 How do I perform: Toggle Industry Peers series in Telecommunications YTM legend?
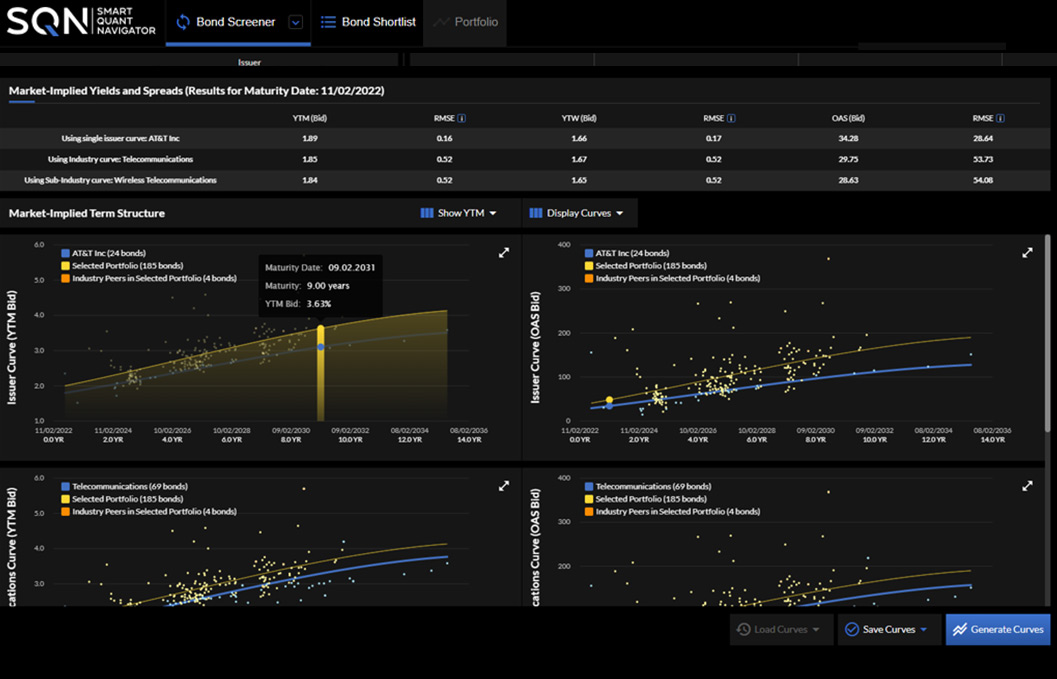(152, 511)
